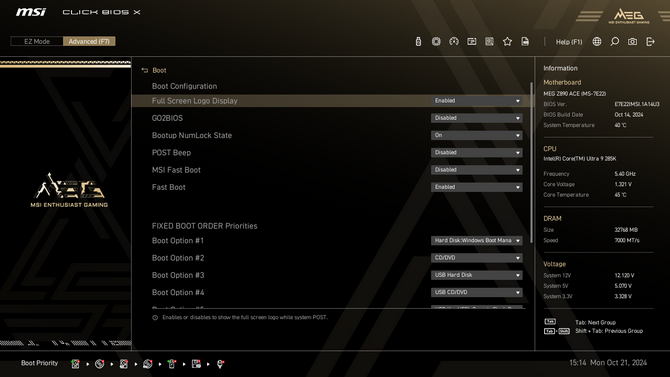Switch to EZ Mode
This screenshot has width=670, height=377.
pos(37,41)
